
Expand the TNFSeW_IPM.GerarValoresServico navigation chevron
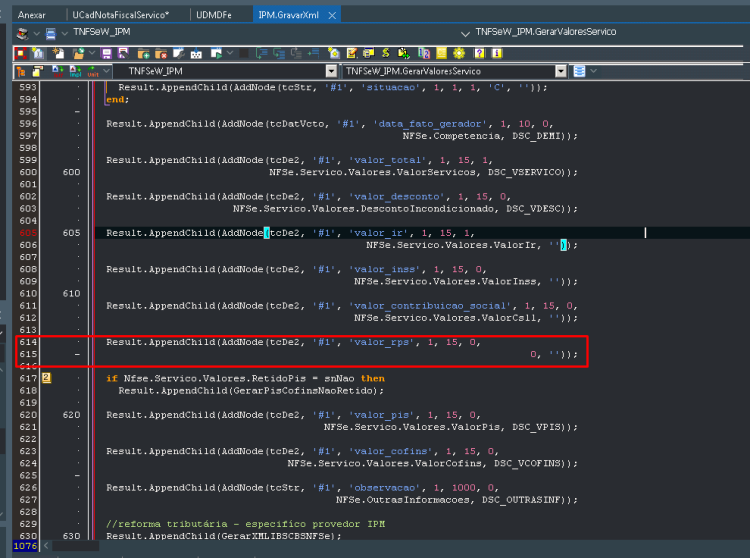[x=465, y=33]
